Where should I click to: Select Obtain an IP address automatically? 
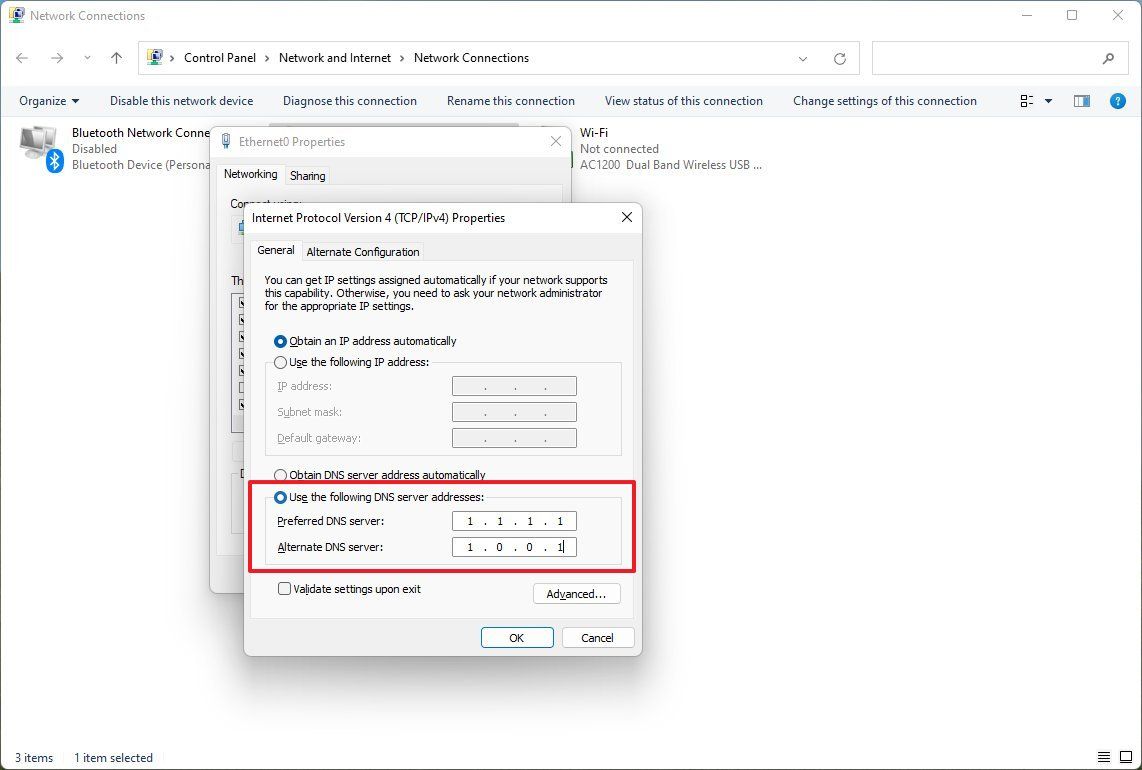[x=281, y=341]
